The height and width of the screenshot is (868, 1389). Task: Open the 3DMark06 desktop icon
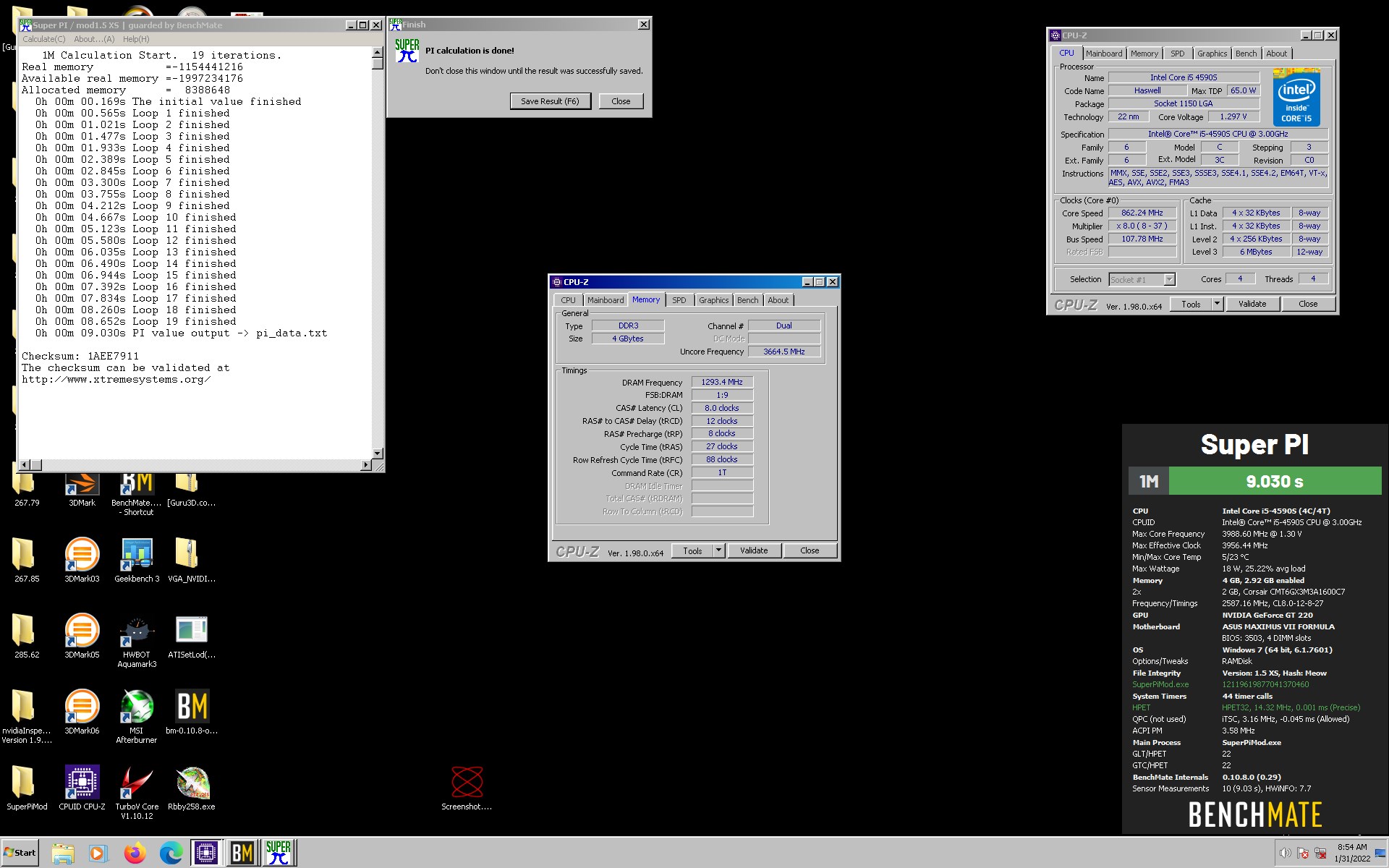pyautogui.click(x=82, y=712)
